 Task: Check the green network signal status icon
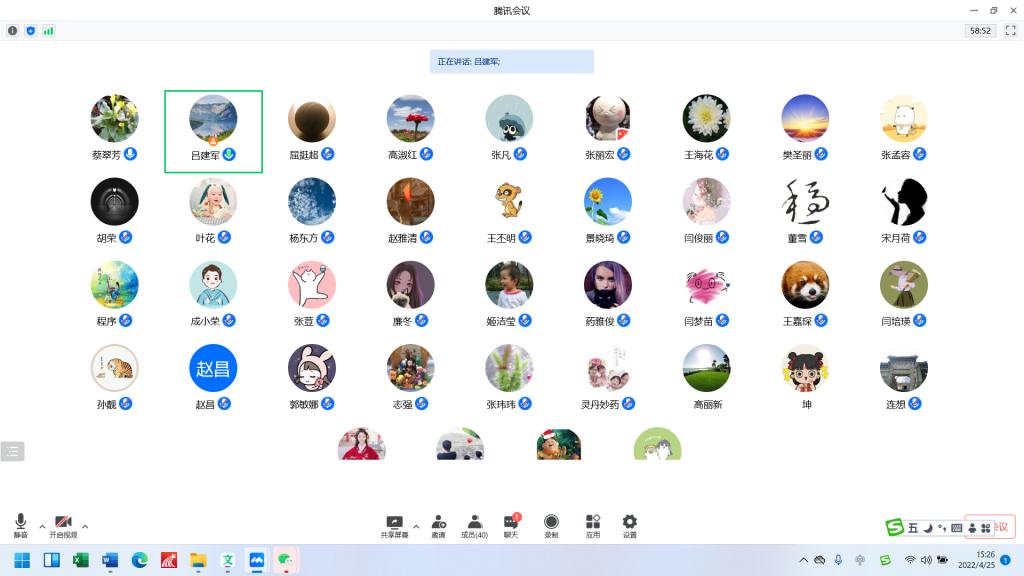tap(48, 31)
